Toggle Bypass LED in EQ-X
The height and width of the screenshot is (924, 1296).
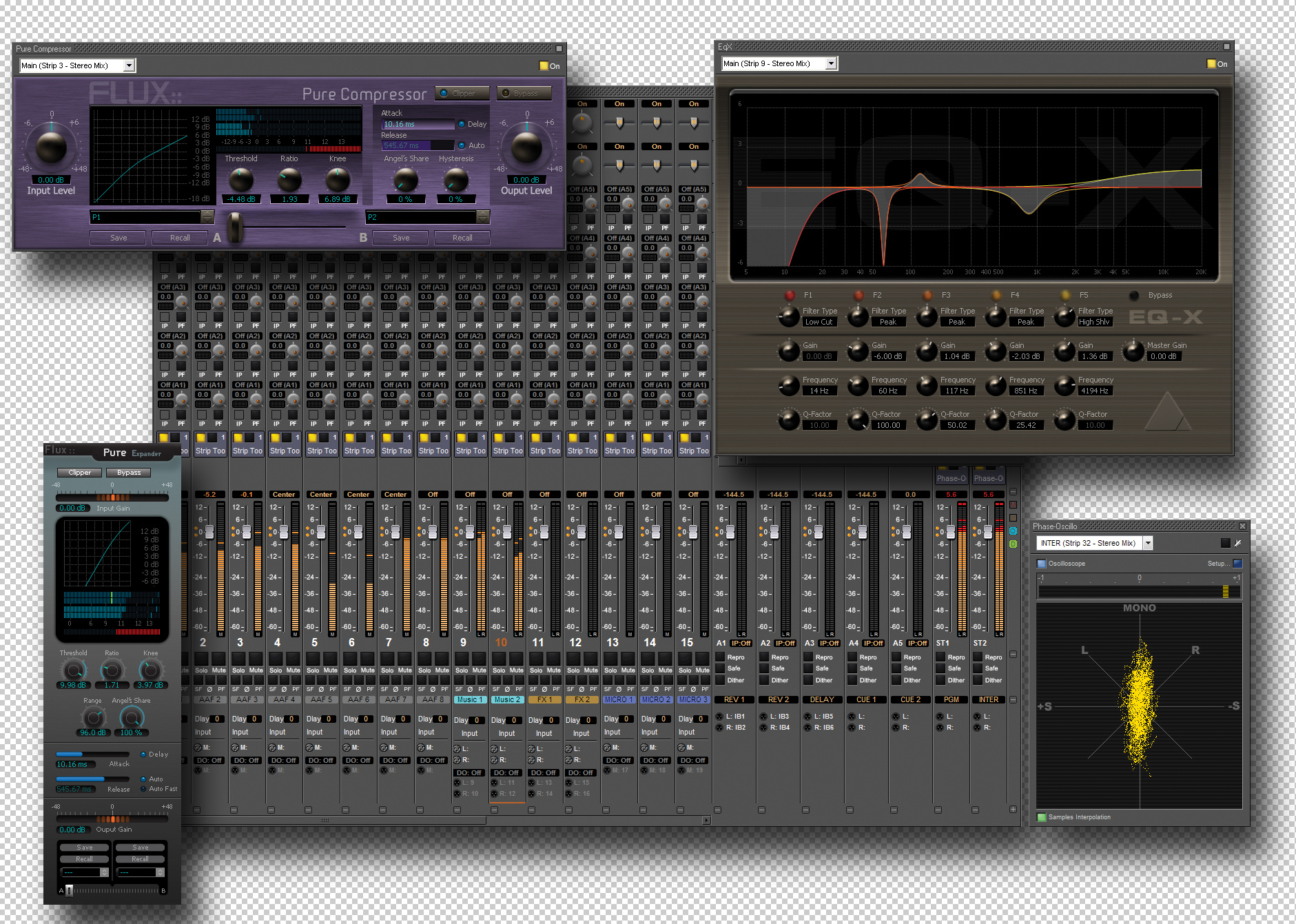1134,295
